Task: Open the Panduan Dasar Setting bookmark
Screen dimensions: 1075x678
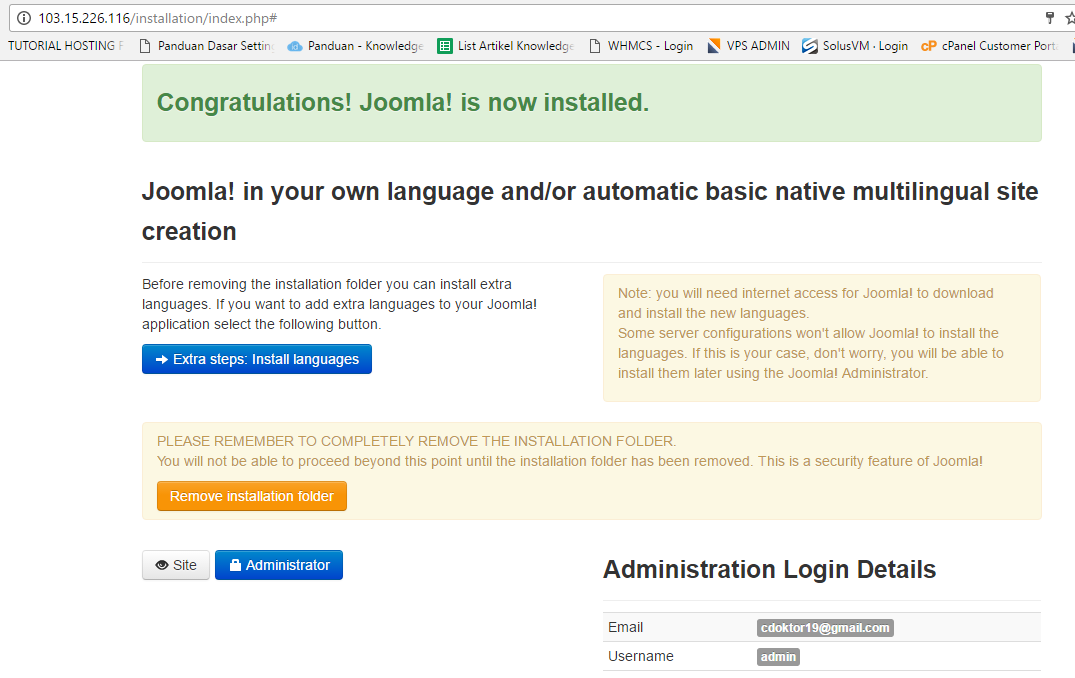Action: click(x=206, y=46)
